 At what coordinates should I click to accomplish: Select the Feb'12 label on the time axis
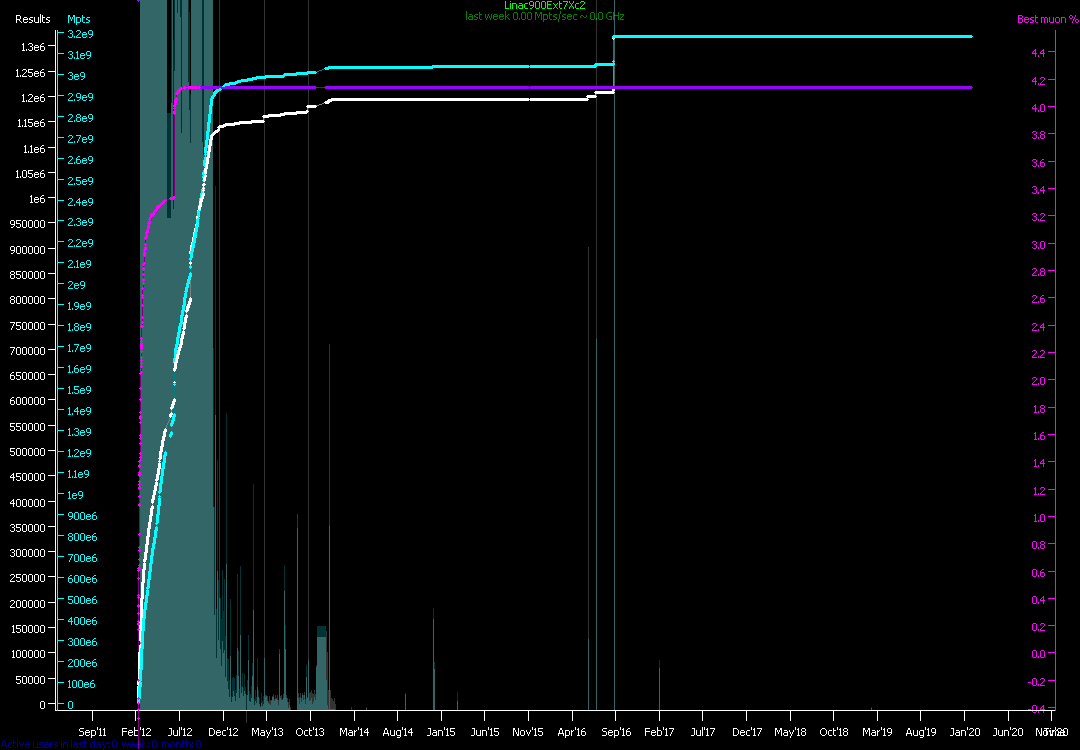coord(137,732)
